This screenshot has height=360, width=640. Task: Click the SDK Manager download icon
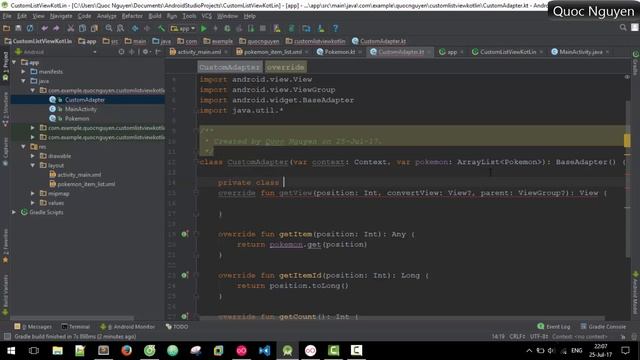click(x=321, y=28)
